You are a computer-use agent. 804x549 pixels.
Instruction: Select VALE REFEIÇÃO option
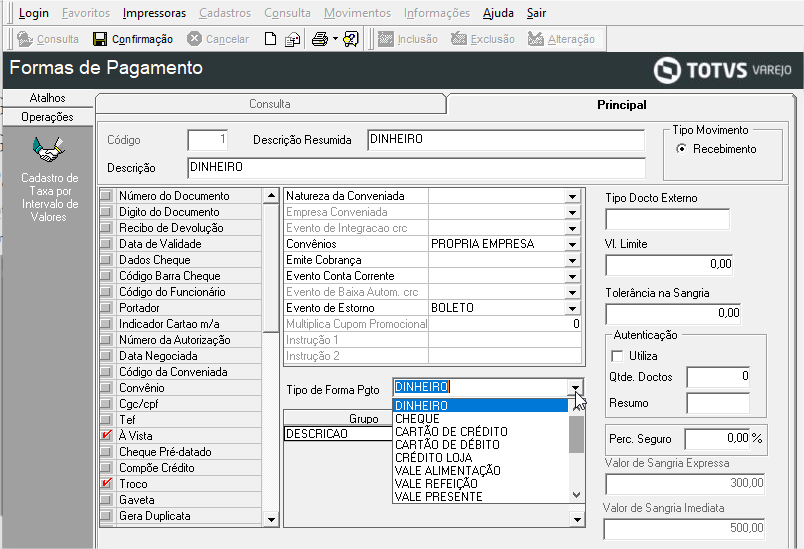[481, 483]
